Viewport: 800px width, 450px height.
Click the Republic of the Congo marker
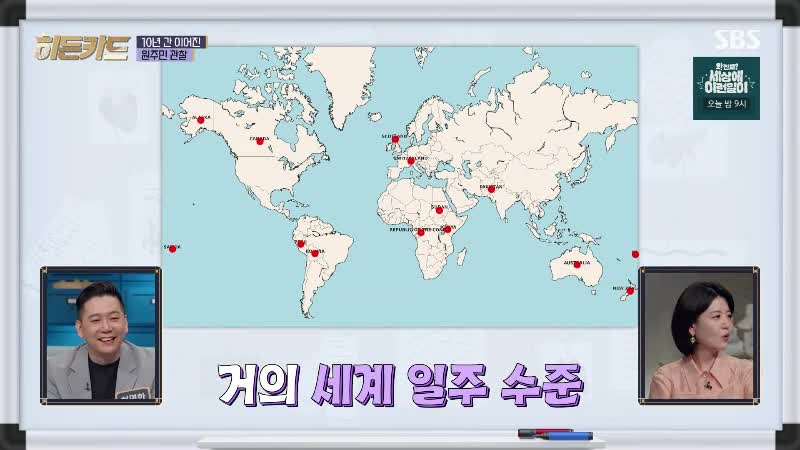tap(421, 232)
